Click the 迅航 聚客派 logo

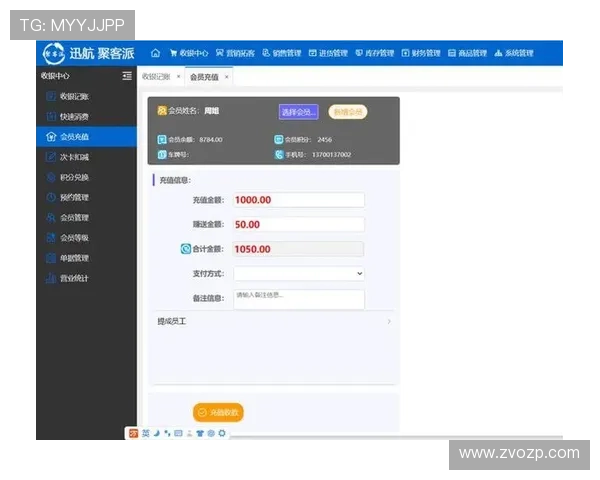(88, 53)
